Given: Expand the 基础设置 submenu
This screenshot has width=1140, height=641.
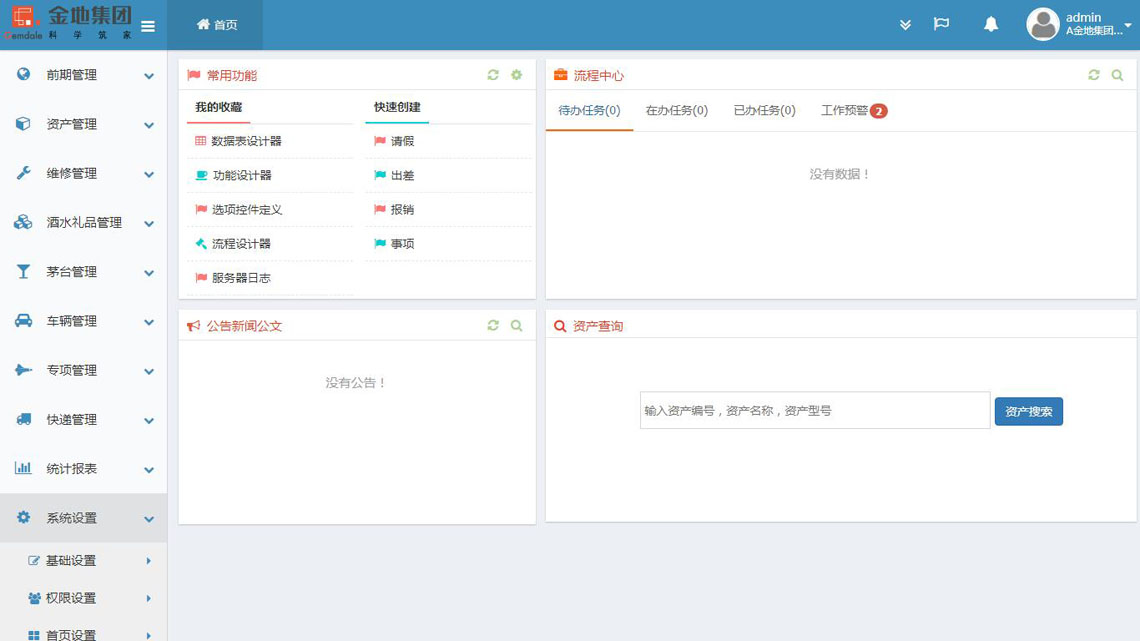Looking at the screenshot, I should (70, 560).
